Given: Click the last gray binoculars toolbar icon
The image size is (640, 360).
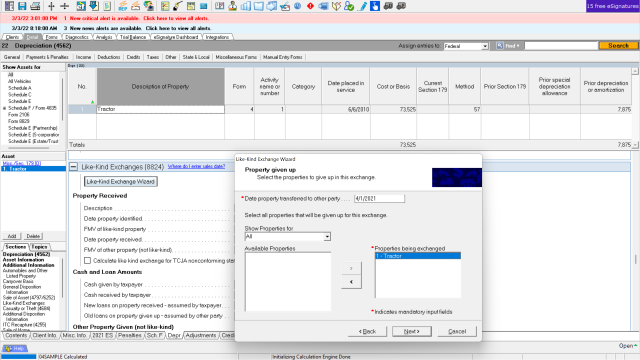Looking at the screenshot, I should pos(401,6).
